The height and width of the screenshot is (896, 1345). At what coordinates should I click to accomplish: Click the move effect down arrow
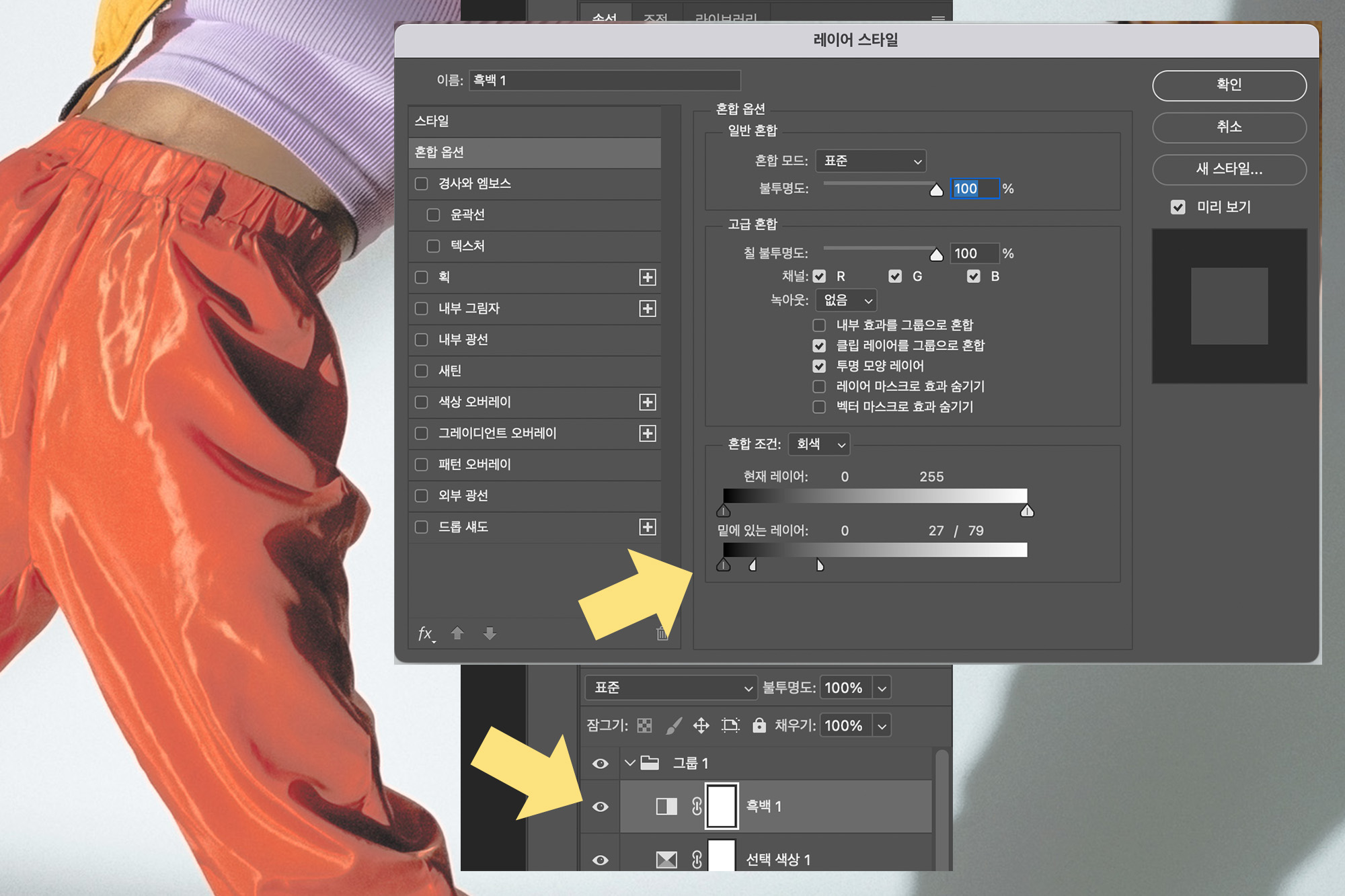(490, 633)
